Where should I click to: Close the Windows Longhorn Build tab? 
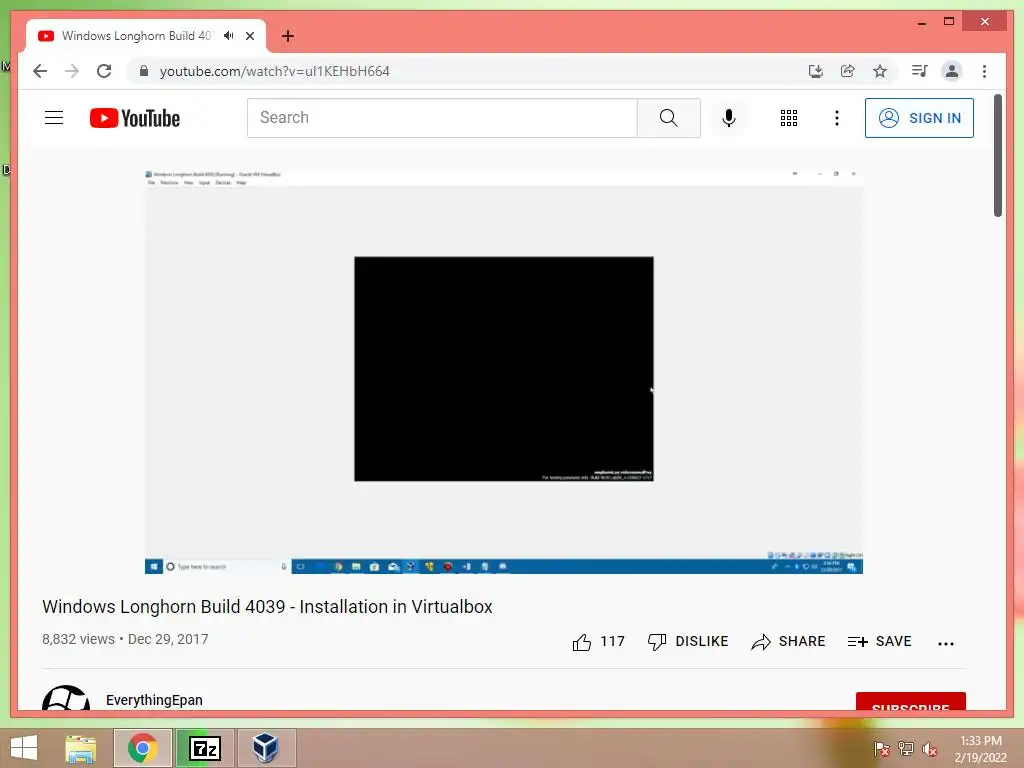click(250, 36)
